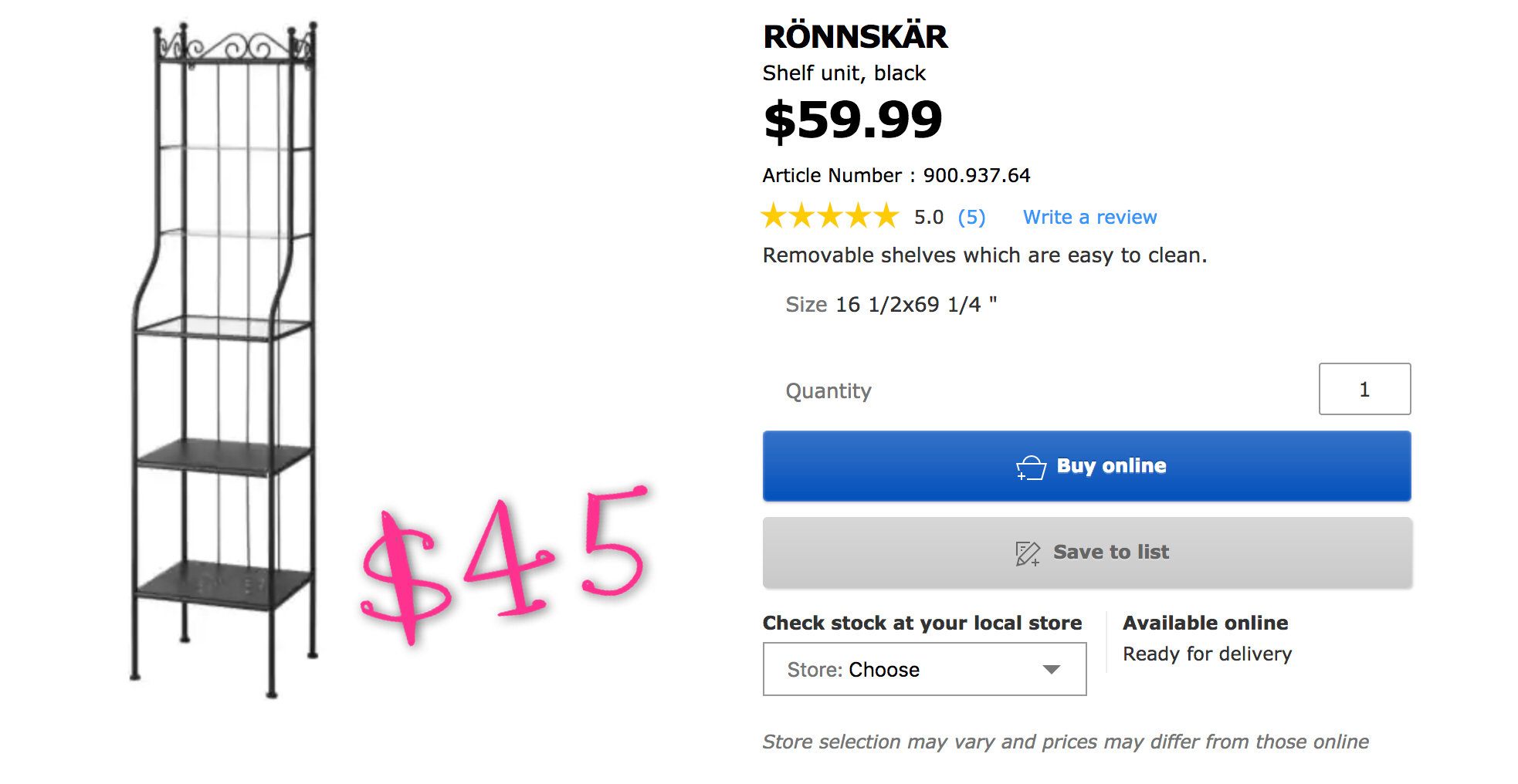Screen dimensions: 1518x784
Task: Click the Size 16 1/2x69 1/4 text
Action: [890, 305]
